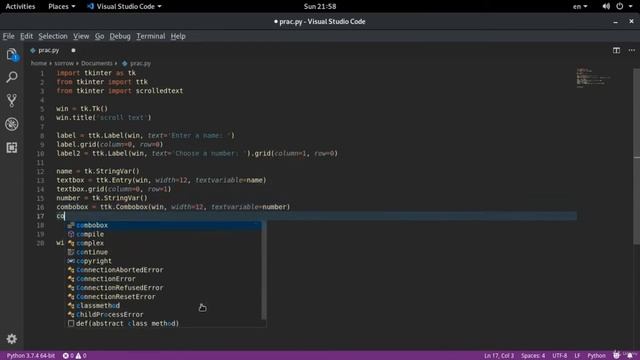
Task: Open the editor More Actions ellipsis
Action: click(631, 50)
